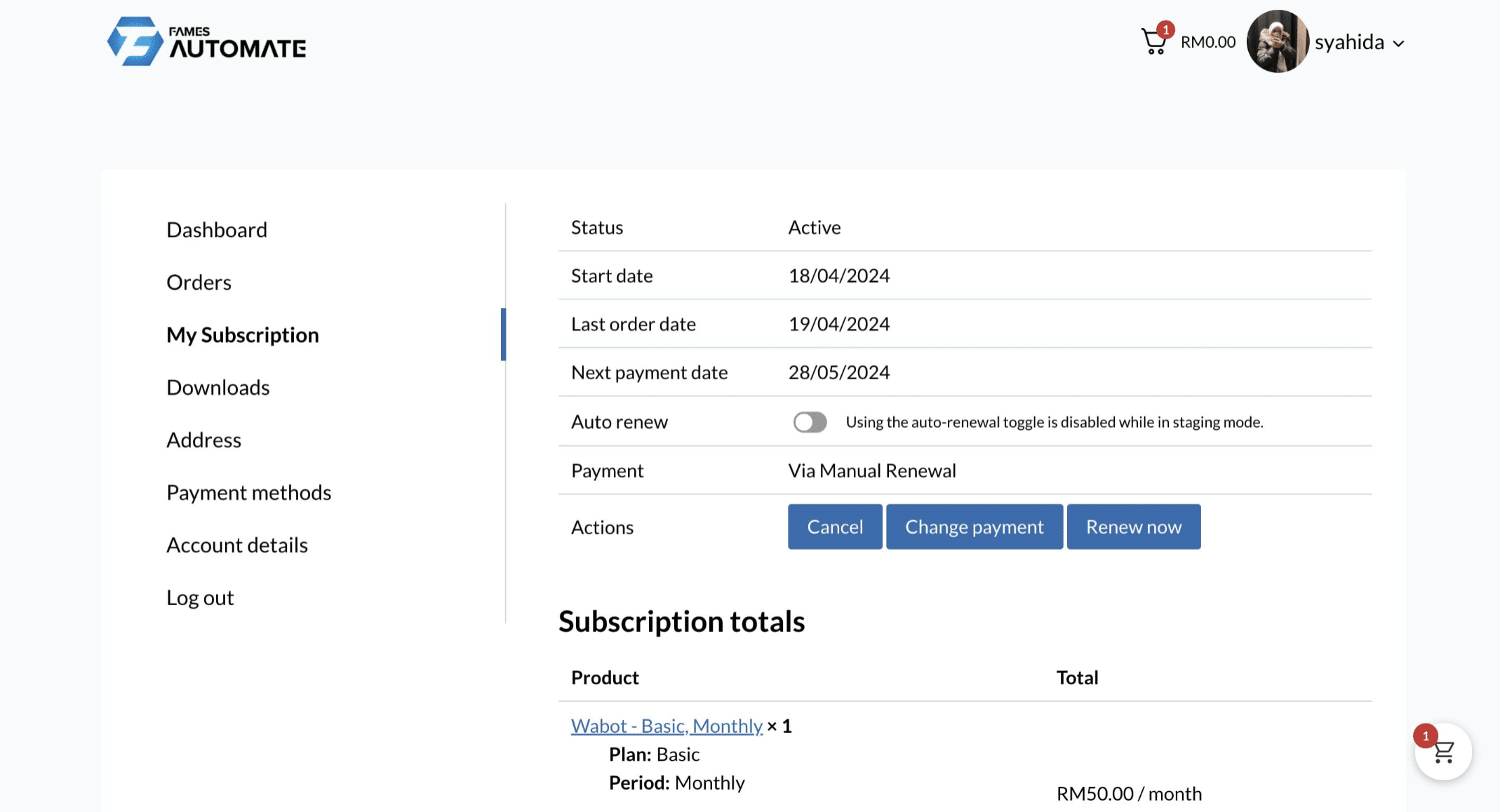Click the floating cart button at bottom right
The width and height of the screenshot is (1500, 812).
coord(1443,752)
